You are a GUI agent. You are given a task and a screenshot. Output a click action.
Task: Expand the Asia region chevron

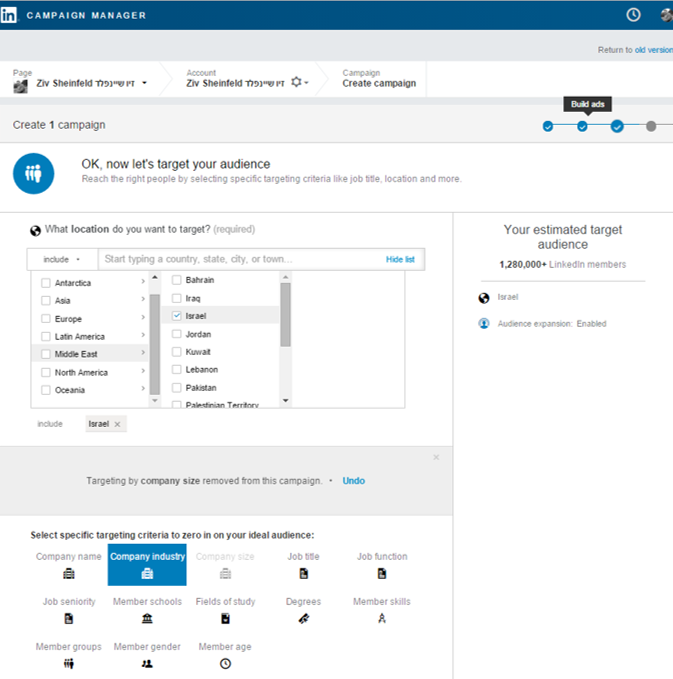[x=143, y=299]
